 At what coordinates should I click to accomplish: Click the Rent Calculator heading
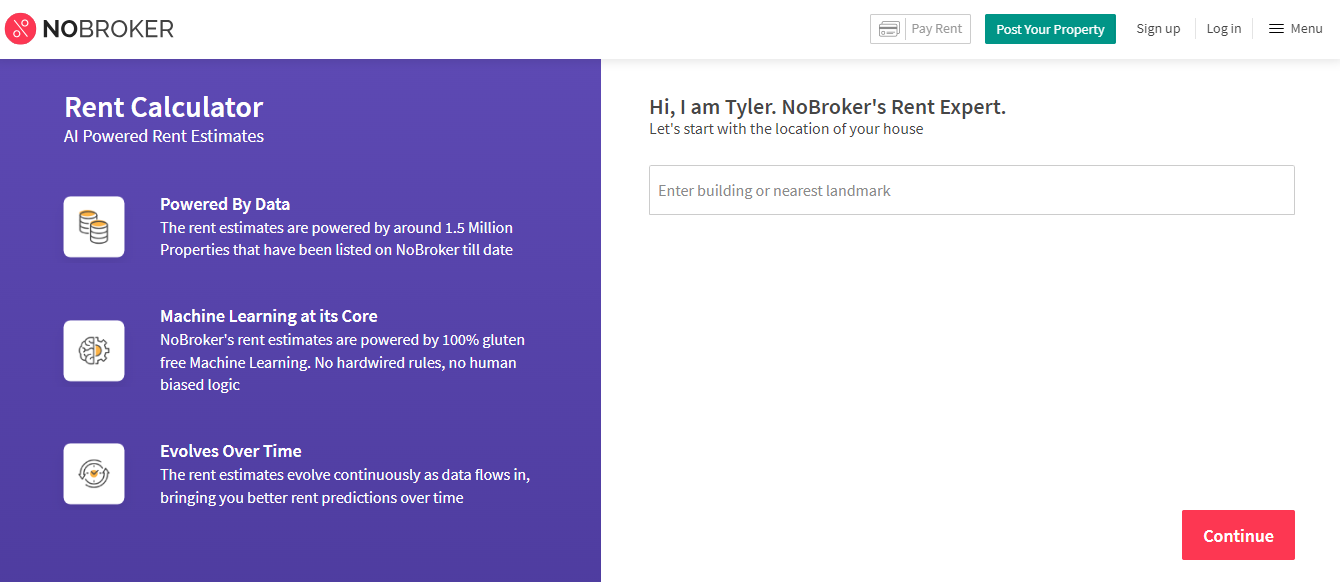[x=164, y=107]
